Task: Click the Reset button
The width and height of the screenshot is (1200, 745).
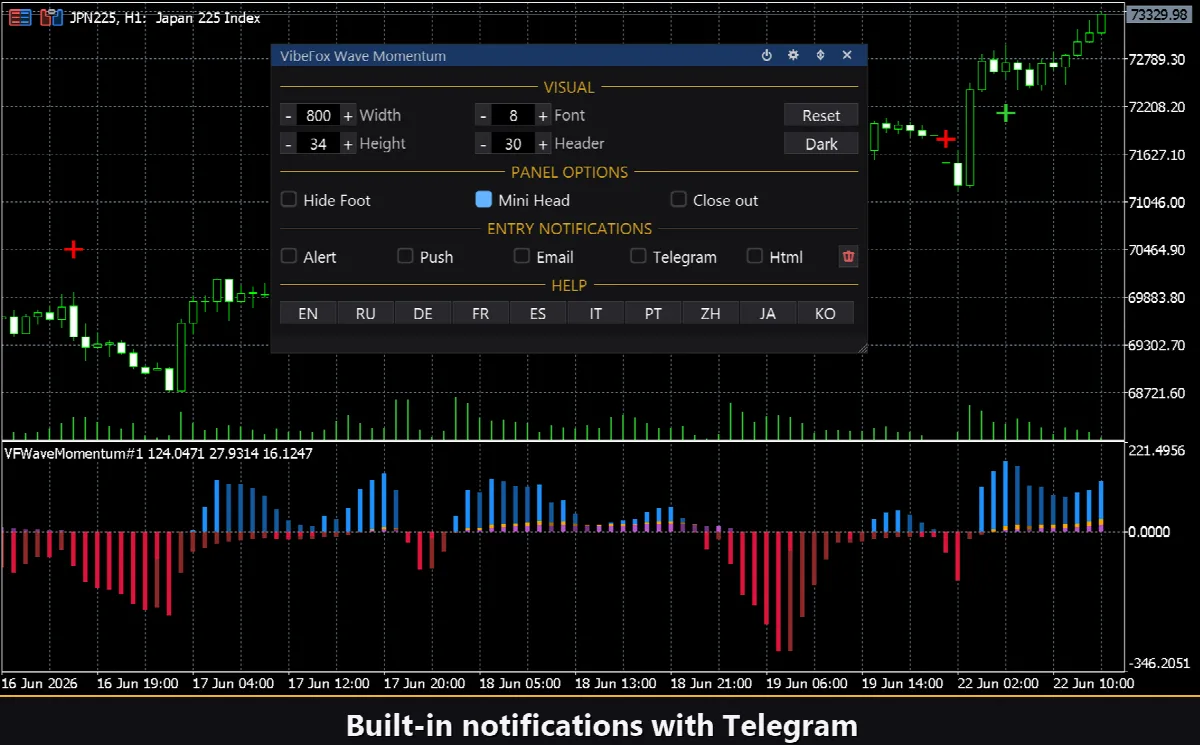Action: click(821, 116)
